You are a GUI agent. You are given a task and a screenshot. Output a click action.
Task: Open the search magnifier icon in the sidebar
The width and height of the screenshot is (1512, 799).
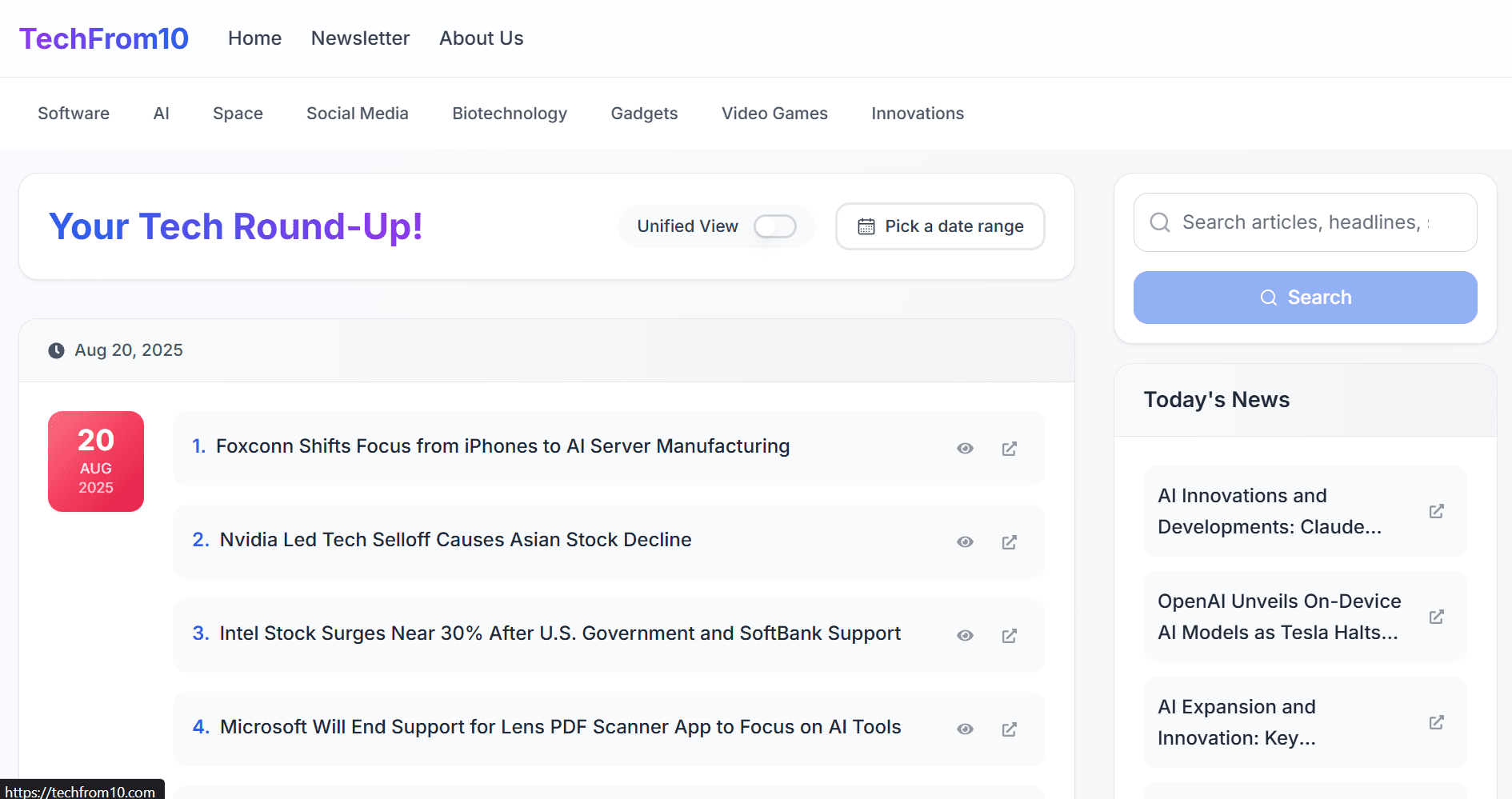coord(1160,222)
